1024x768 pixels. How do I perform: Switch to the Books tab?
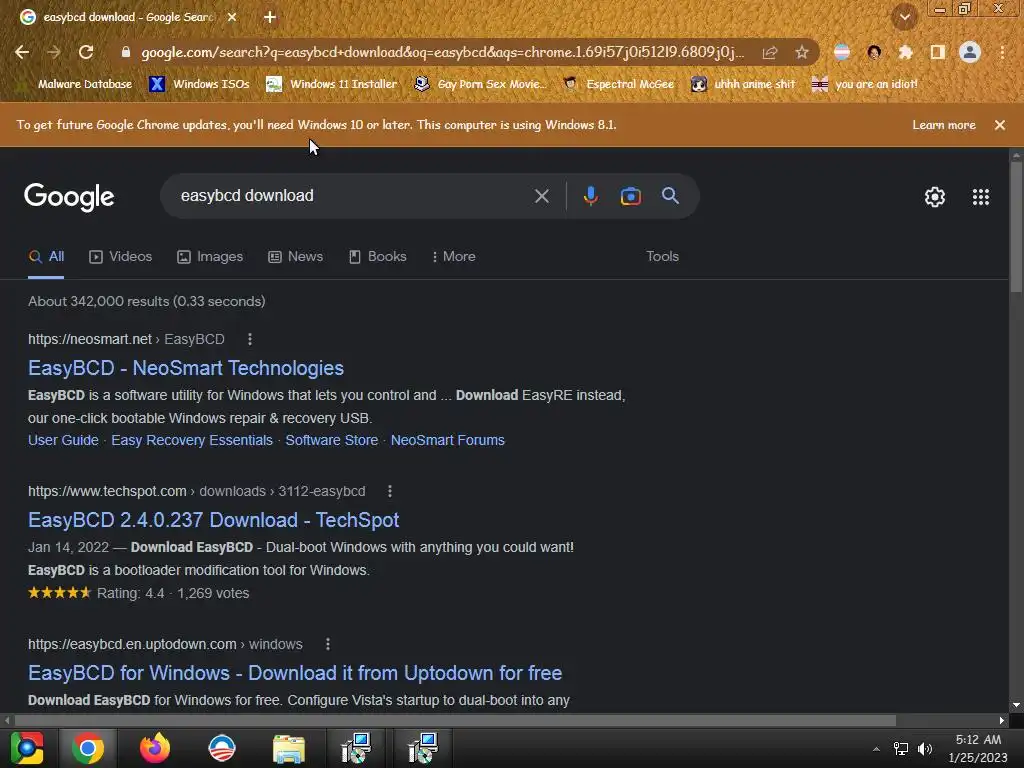pos(377,257)
